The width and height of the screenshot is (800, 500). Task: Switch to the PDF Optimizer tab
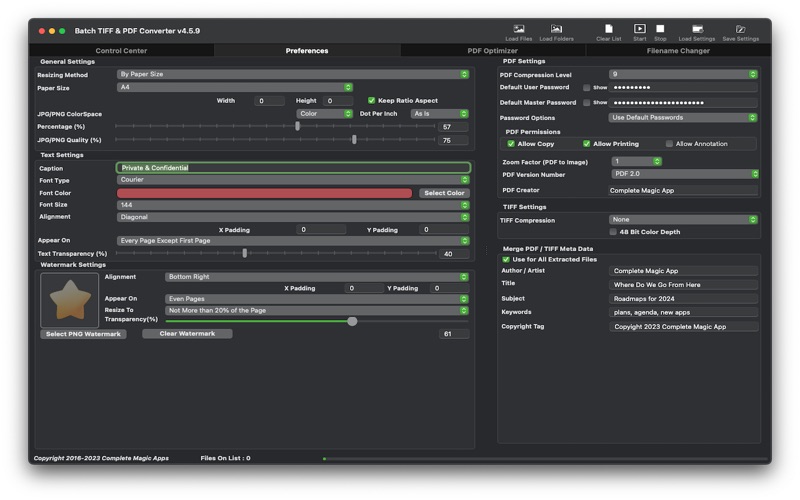point(493,51)
